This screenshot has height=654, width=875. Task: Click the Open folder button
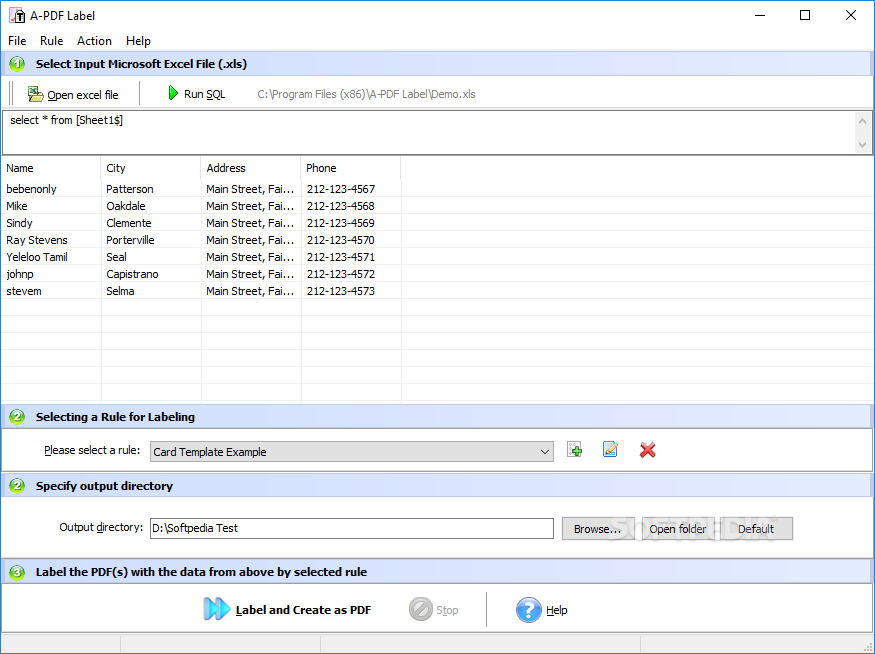677,528
